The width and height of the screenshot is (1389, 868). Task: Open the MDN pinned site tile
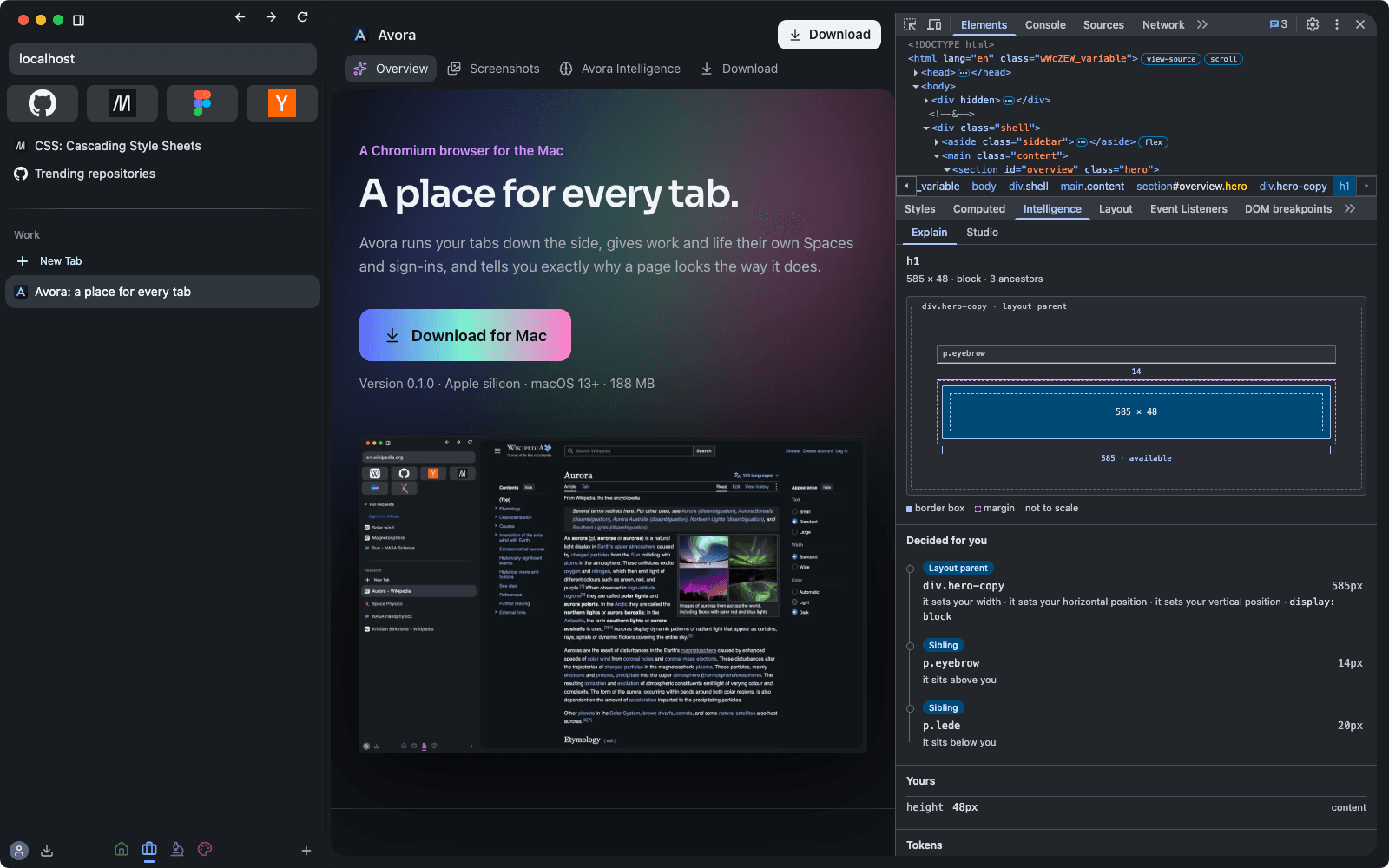click(122, 103)
